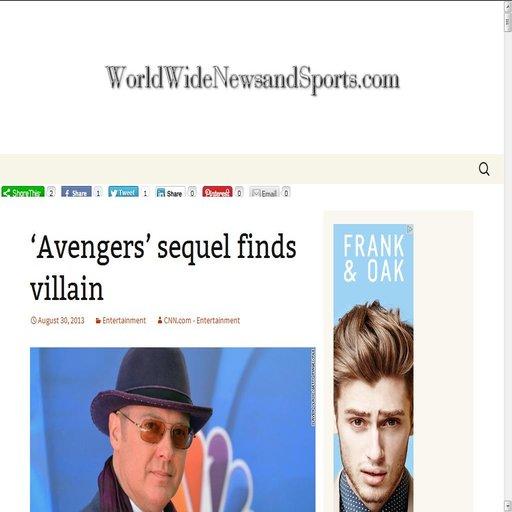Open the CNN.com - Entertainment author link

[x=198, y=320]
